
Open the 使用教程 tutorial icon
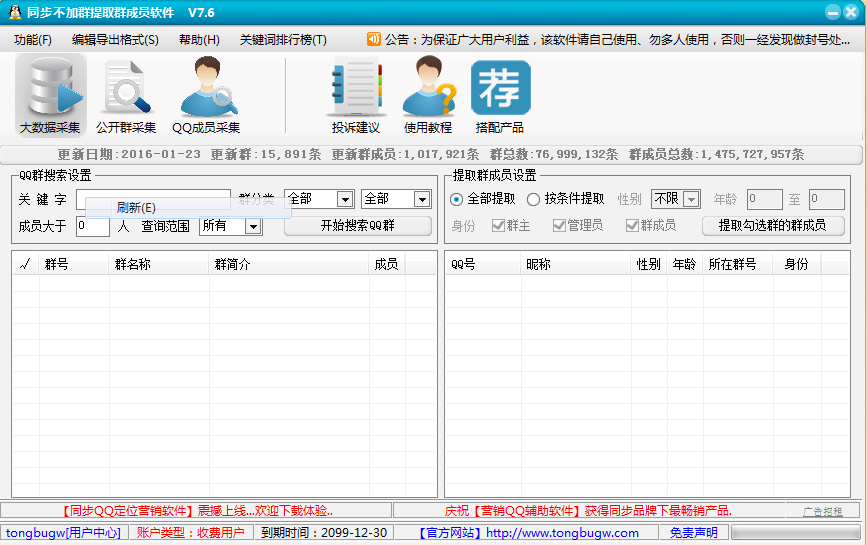(428, 97)
